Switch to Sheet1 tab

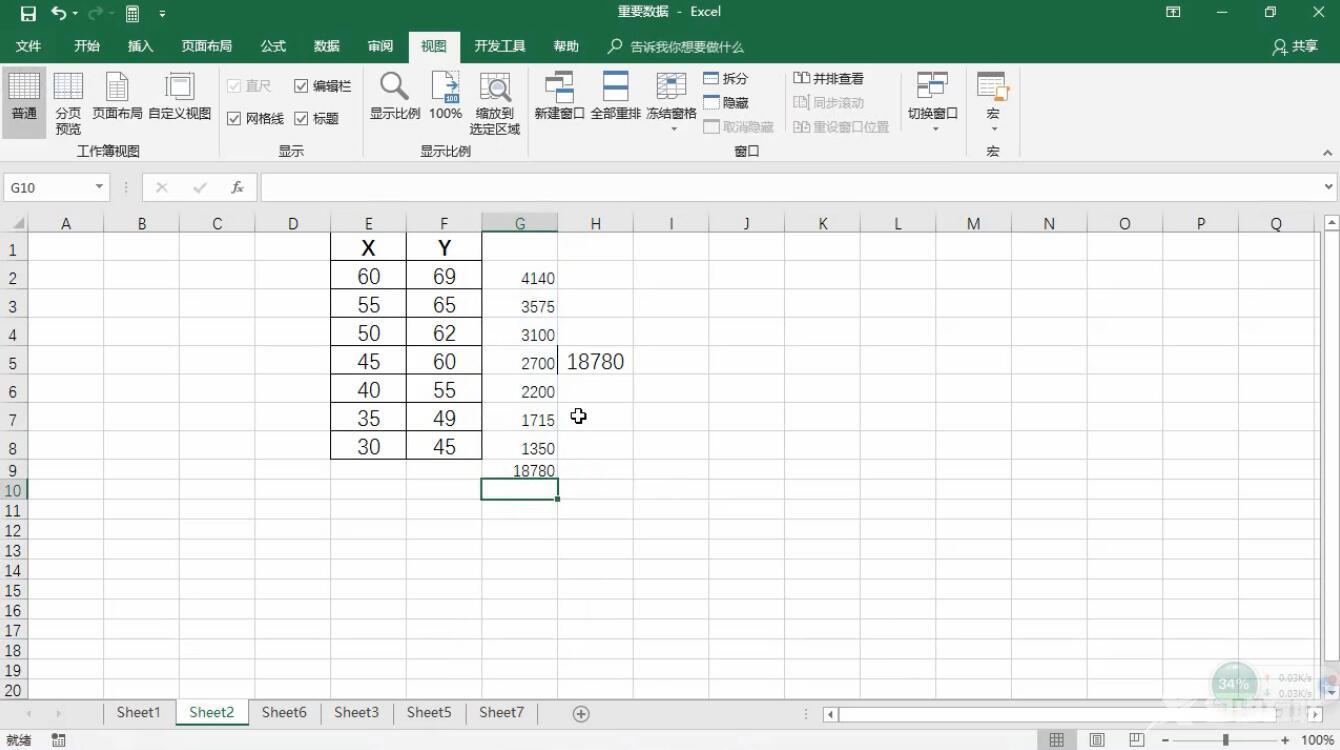[x=138, y=712]
